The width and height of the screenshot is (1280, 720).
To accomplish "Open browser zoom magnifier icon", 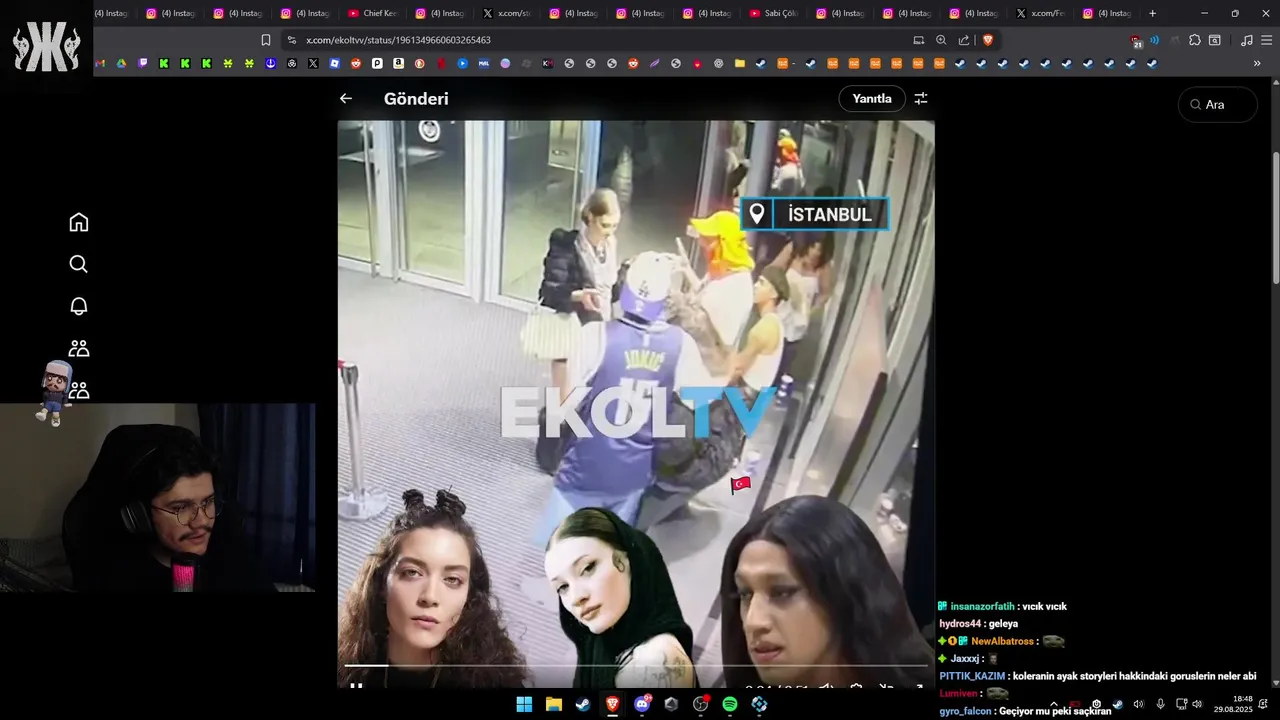I will pos(941,40).
